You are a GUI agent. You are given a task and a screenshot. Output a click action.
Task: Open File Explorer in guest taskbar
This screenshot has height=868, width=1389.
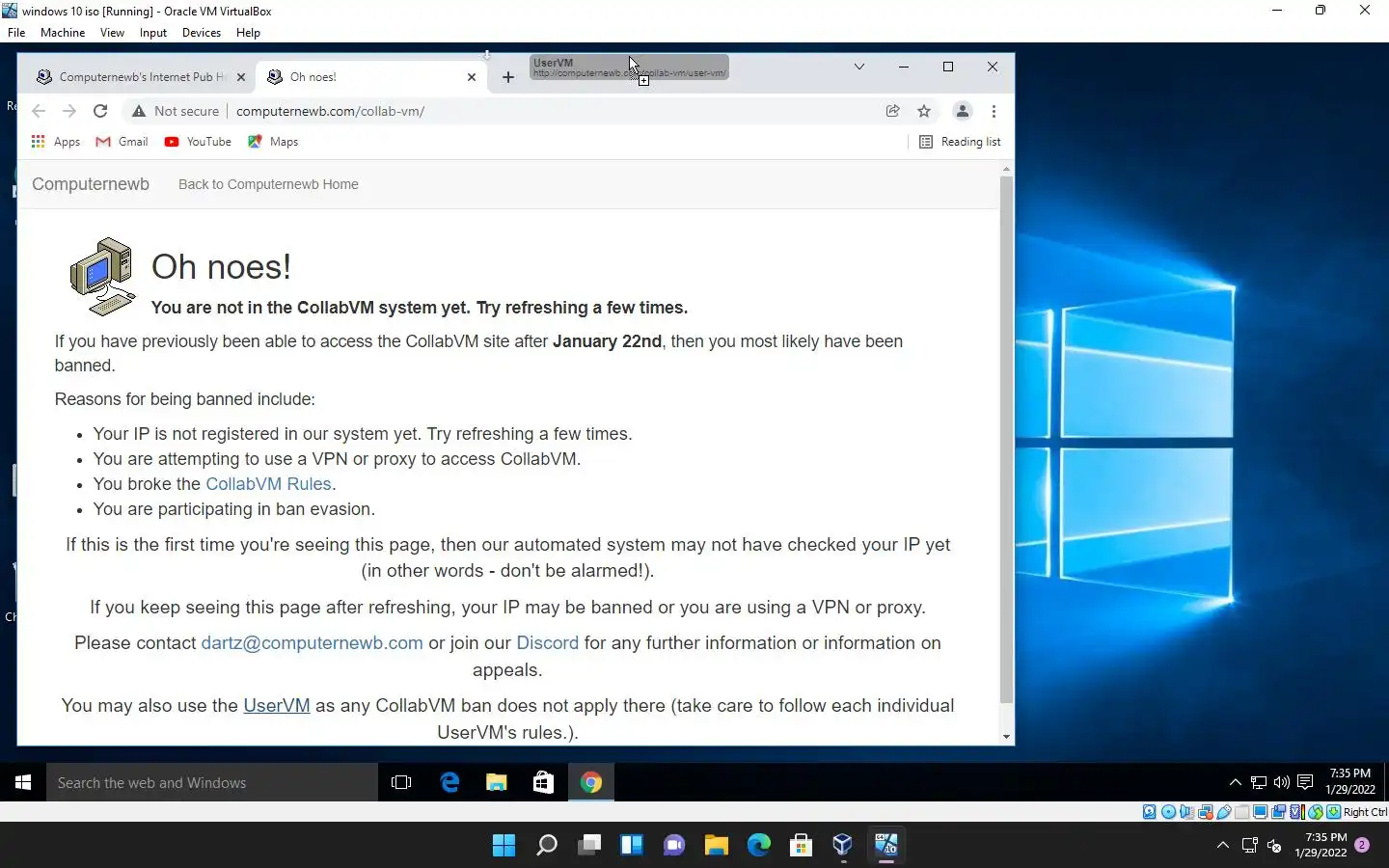coord(497,782)
